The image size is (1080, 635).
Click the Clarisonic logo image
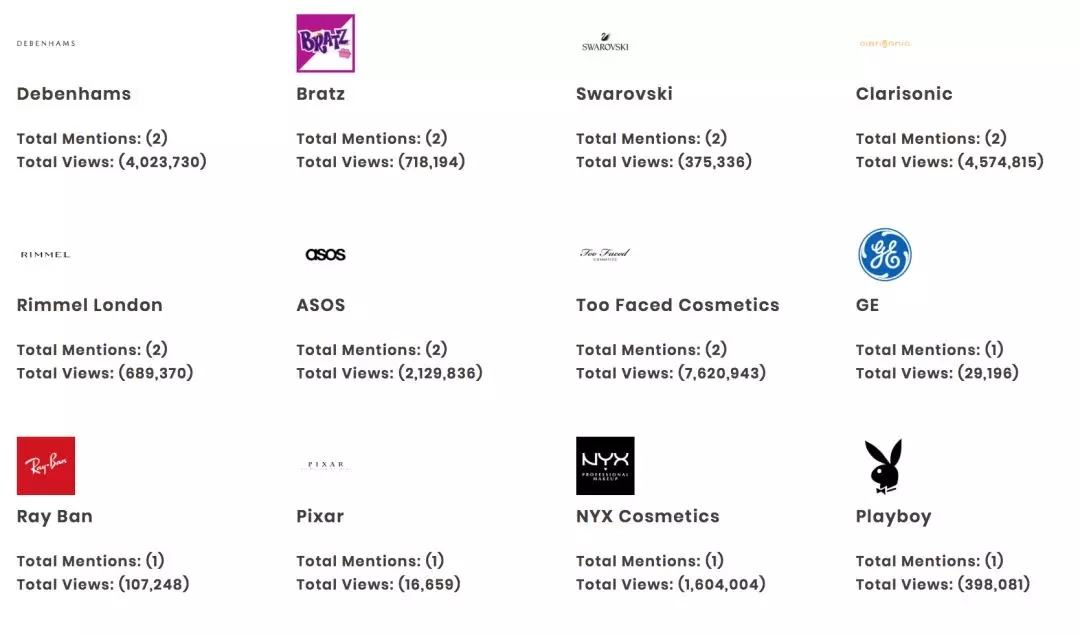coord(884,44)
